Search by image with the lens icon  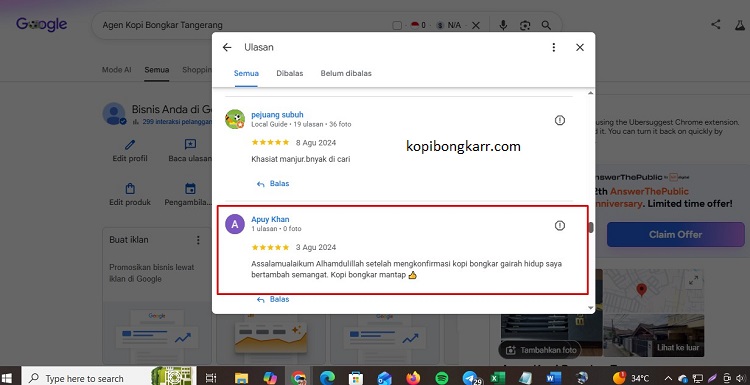(x=525, y=25)
